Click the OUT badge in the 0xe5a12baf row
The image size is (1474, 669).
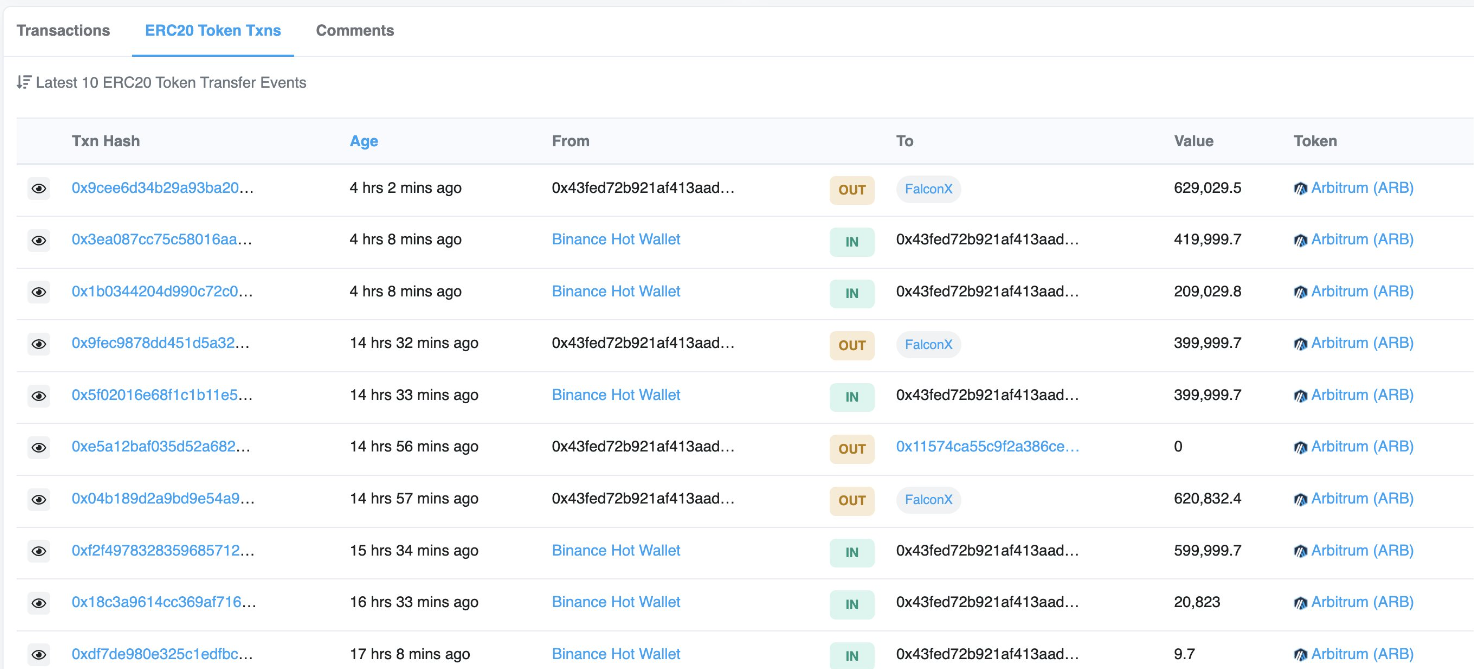(852, 449)
